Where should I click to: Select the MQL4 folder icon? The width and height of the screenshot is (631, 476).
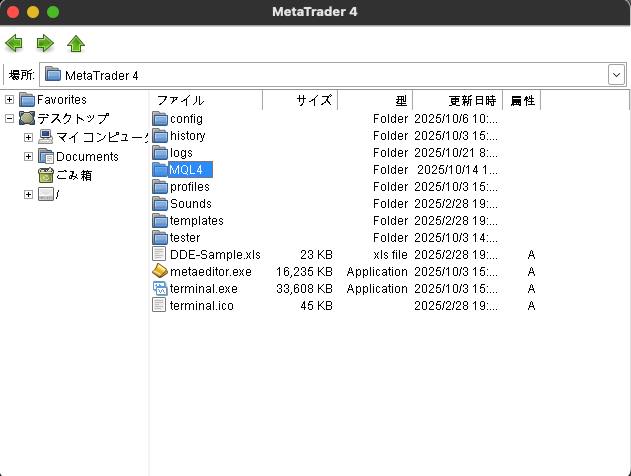160,169
